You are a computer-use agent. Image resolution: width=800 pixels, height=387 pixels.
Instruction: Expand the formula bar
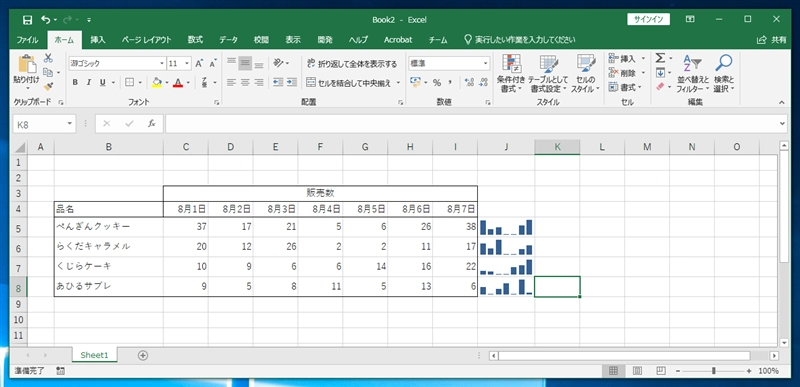[783, 124]
